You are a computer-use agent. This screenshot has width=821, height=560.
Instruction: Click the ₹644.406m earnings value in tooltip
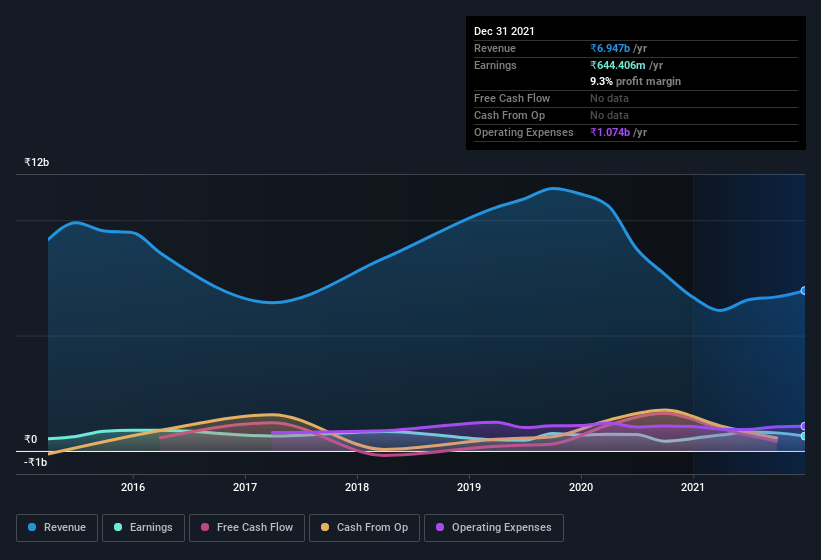tap(618, 65)
